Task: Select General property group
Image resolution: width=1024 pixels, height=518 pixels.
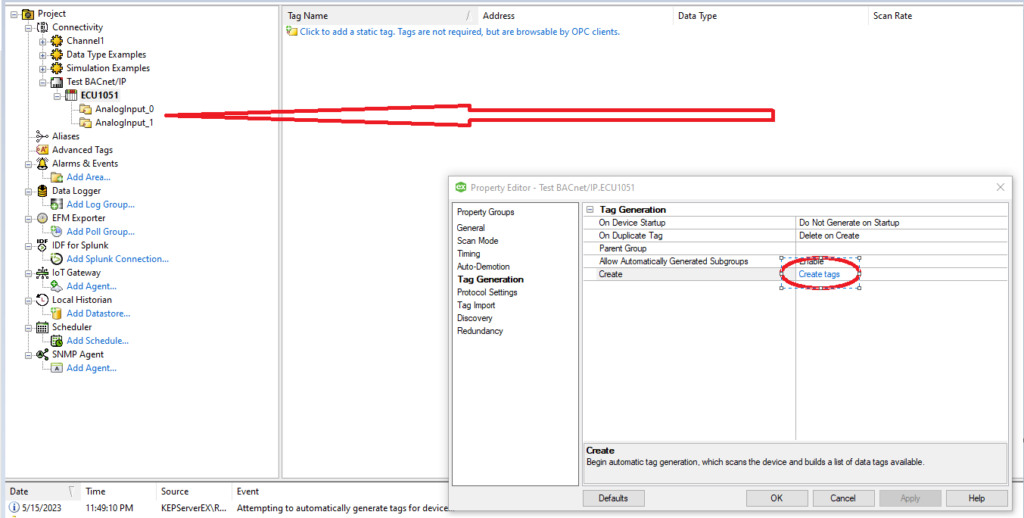Action: click(x=471, y=228)
